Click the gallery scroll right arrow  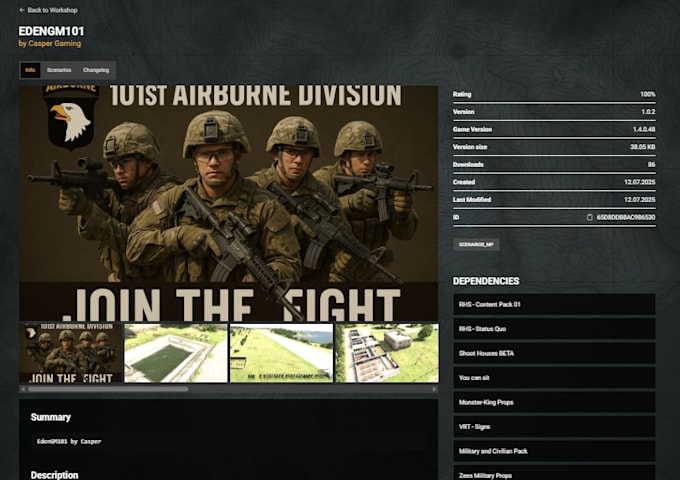point(434,389)
